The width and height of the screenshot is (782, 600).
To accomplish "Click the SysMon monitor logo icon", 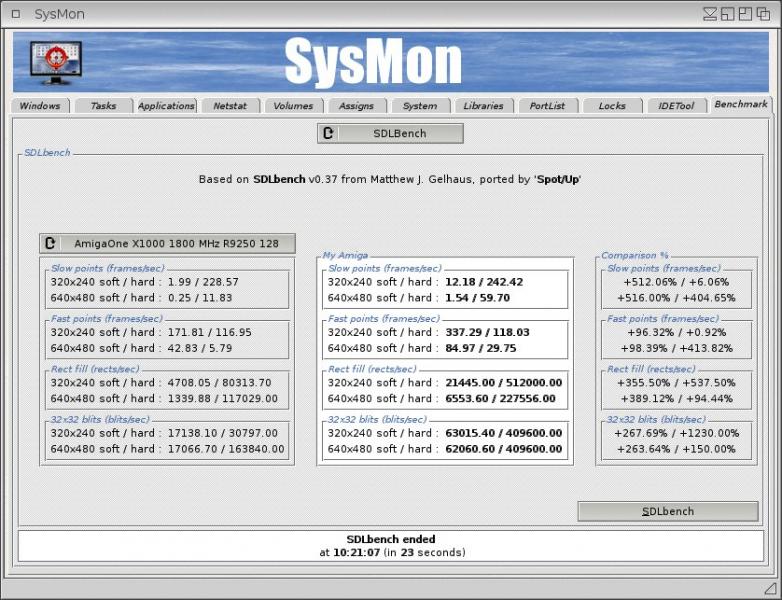I will pos(55,63).
